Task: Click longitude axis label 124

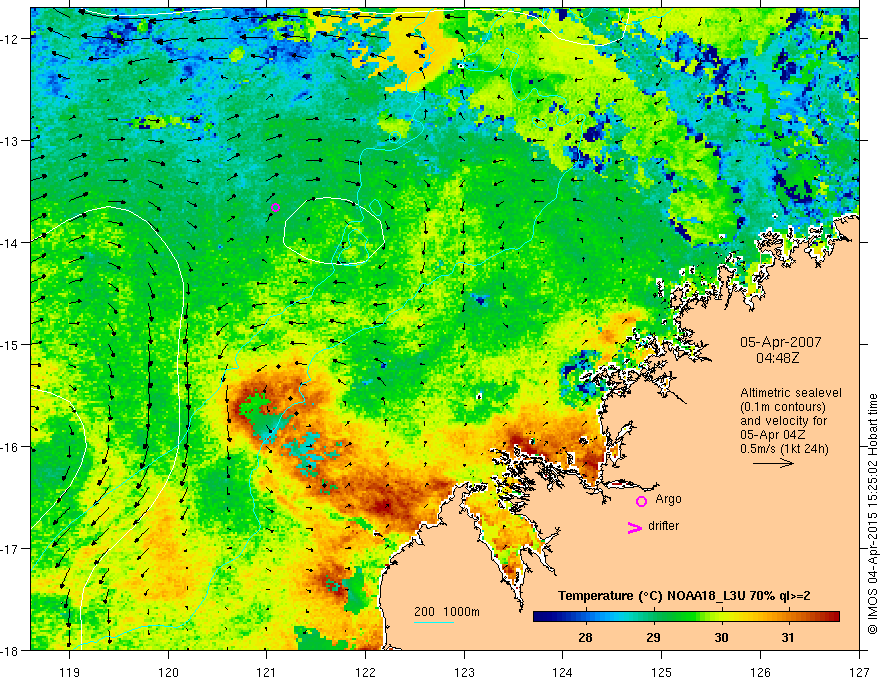Action: tap(563, 672)
